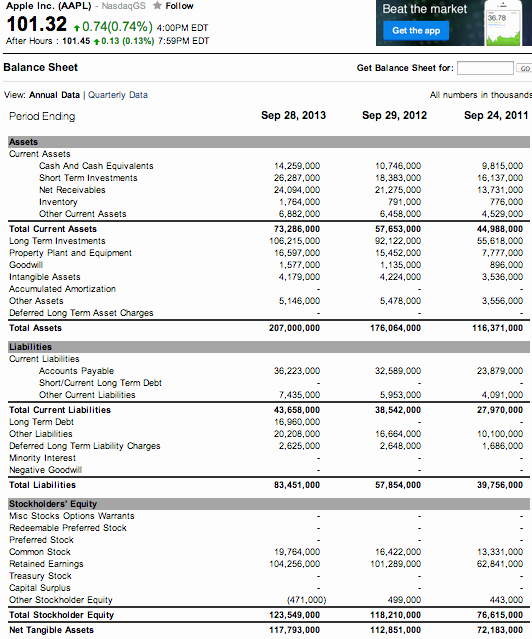Screen dimensions: 532x639
Task: Click the 104,256,000 retained earnings value
Action: [295, 564]
